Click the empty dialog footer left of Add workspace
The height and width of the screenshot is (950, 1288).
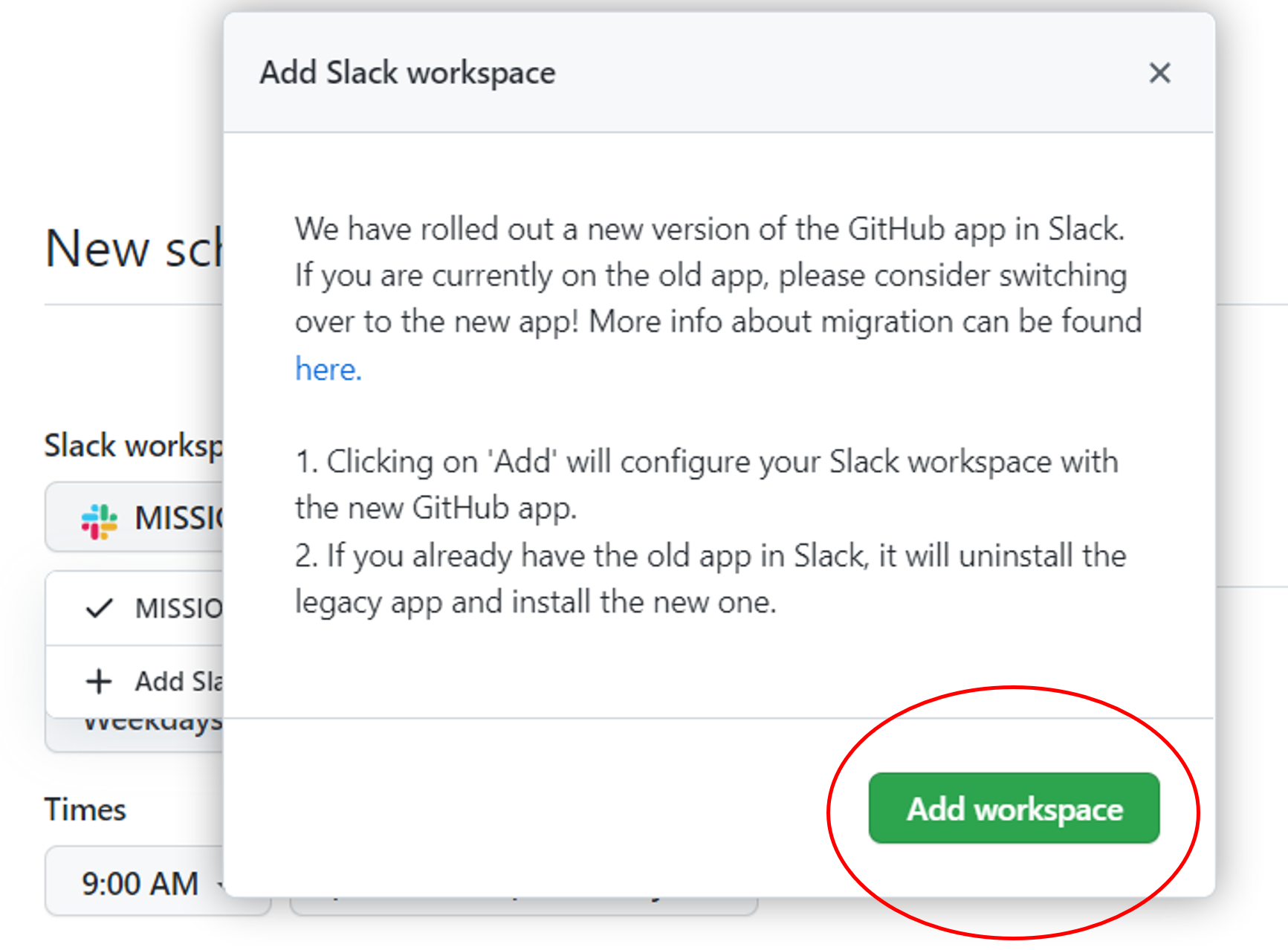pos(520,807)
